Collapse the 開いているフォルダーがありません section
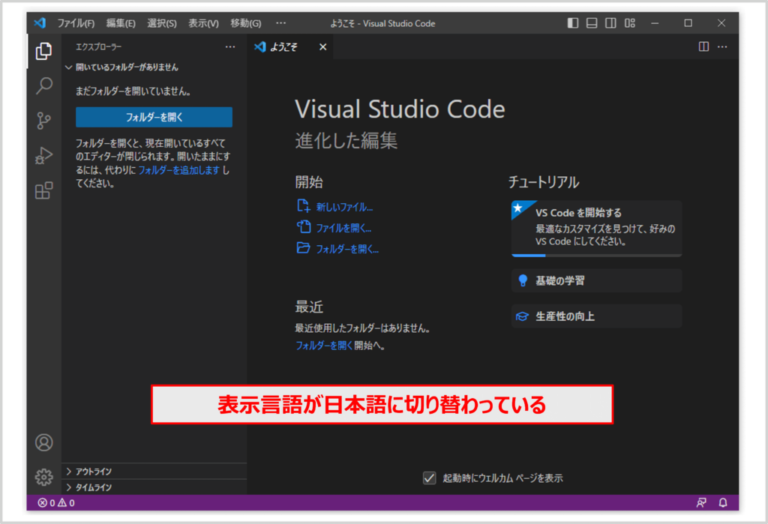The image size is (768, 524). 120,67
